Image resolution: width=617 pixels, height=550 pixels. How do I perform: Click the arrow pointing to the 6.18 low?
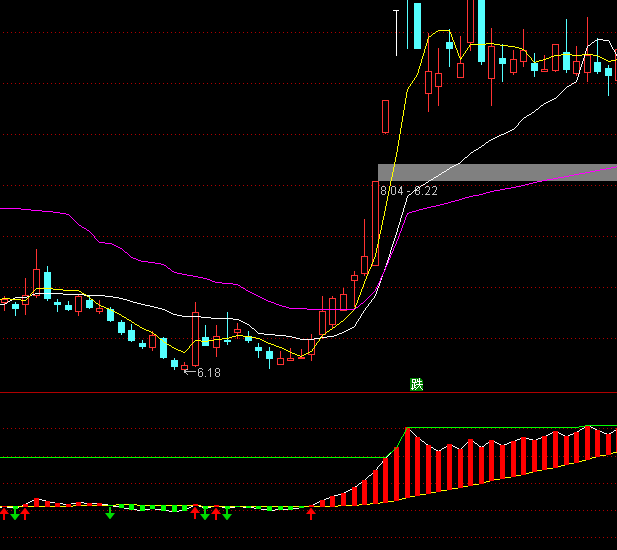pos(187,372)
